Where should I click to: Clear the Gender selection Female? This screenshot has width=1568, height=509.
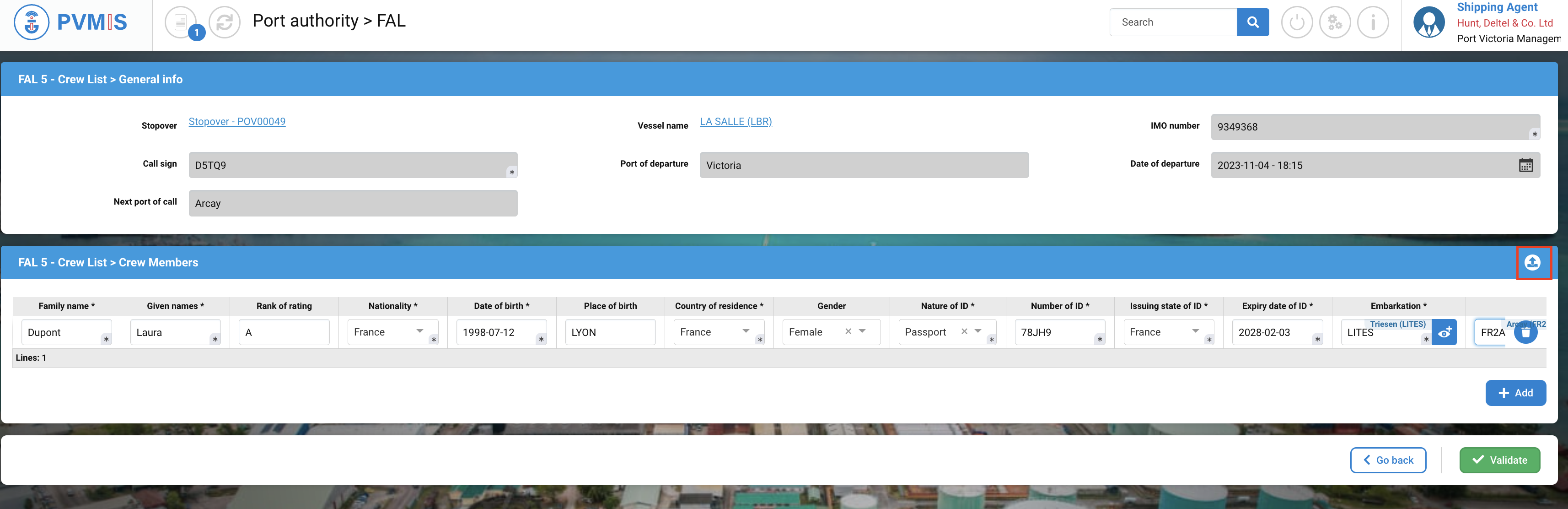click(848, 331)
